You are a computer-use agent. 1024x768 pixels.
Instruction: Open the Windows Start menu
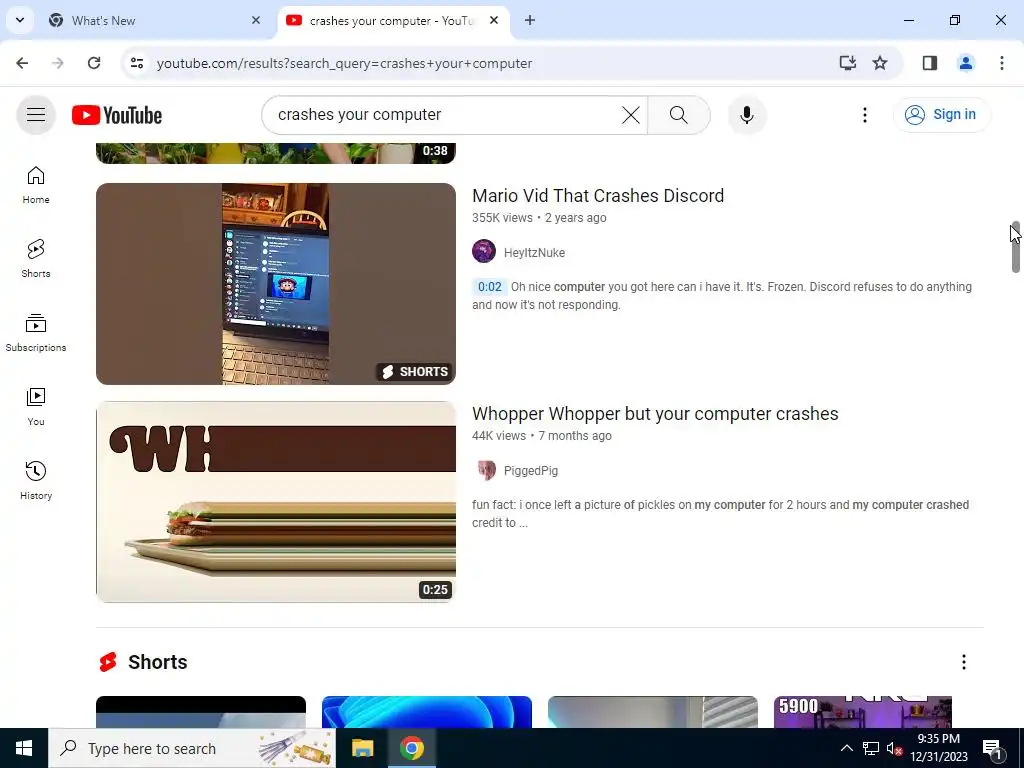click(x=24, y=748)
